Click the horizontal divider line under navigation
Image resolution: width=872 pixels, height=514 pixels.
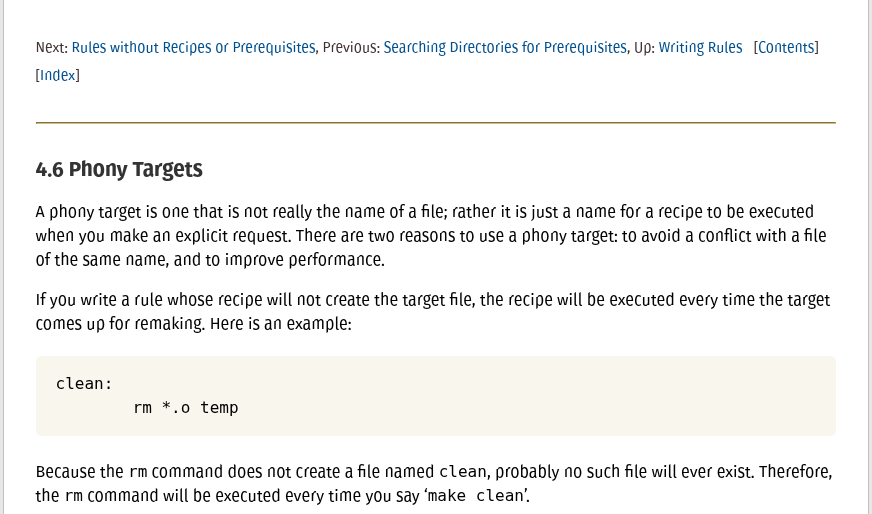[435, 122]
